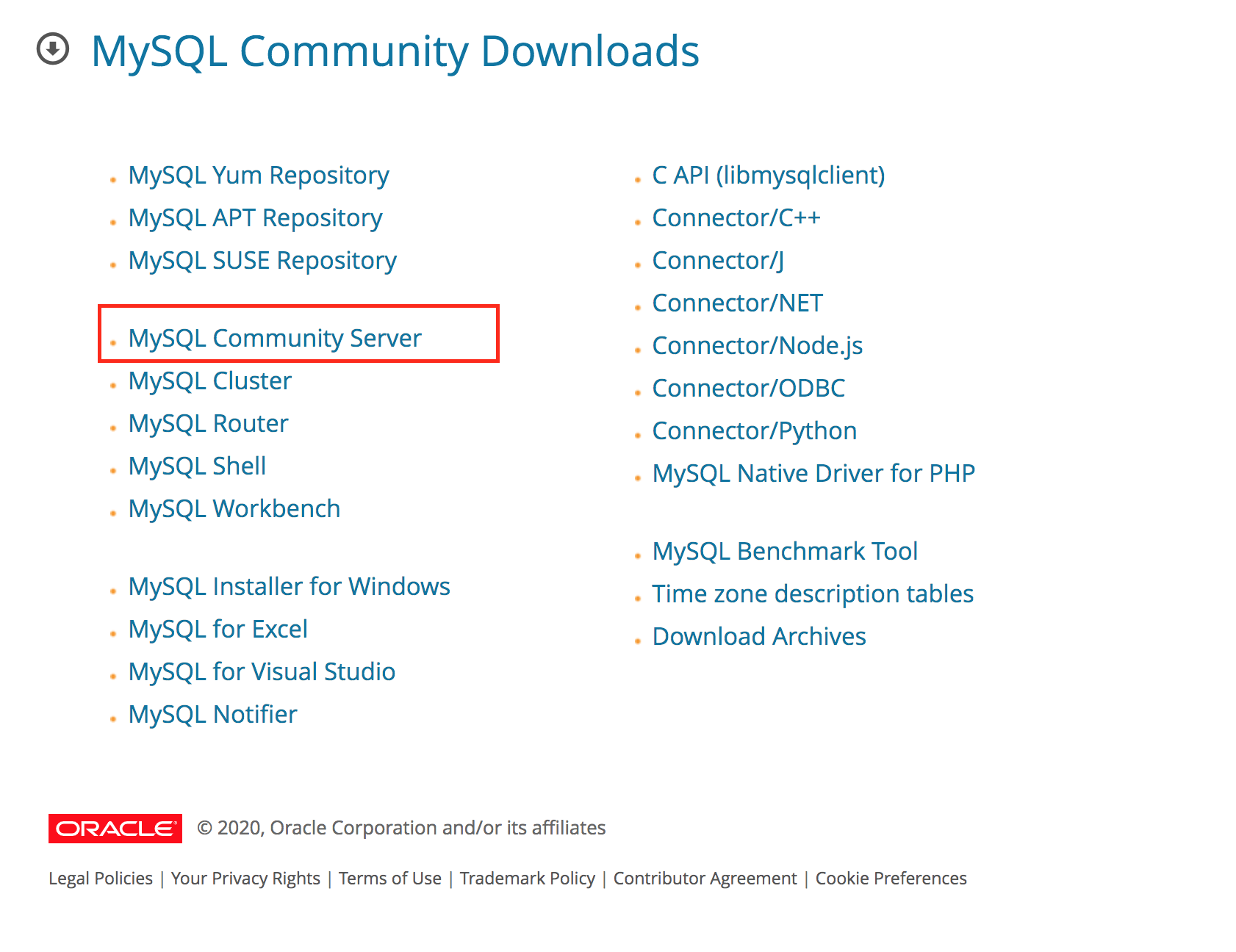Open MySQL APT Repository link

[255, 219]
